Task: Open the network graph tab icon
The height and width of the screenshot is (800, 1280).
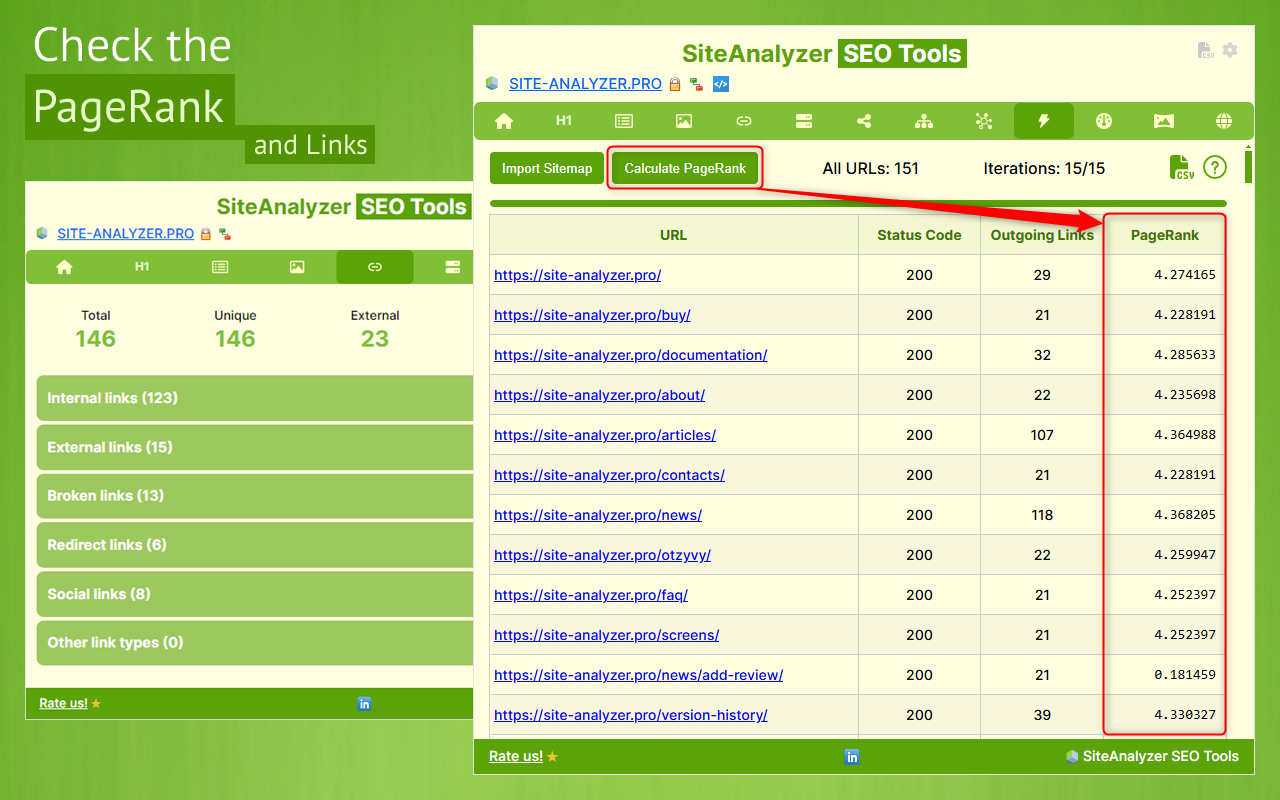Action: tap(984, 121)
